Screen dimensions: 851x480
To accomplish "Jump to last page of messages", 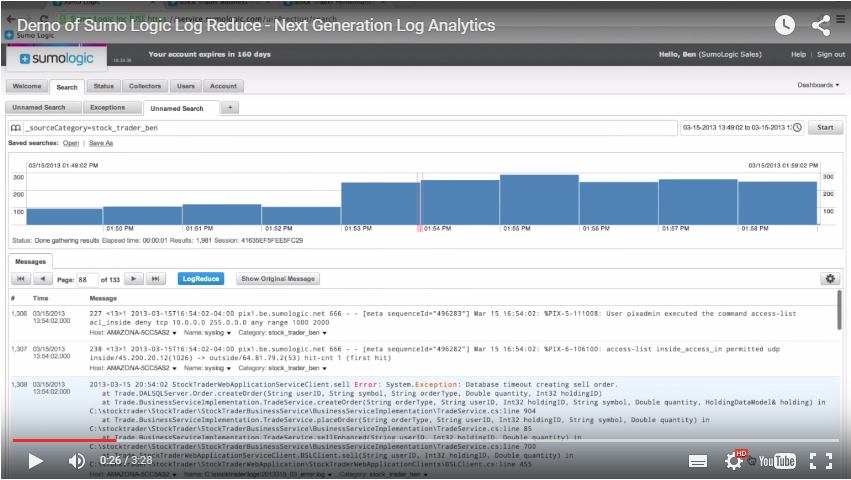I will [x=155, y=279].
